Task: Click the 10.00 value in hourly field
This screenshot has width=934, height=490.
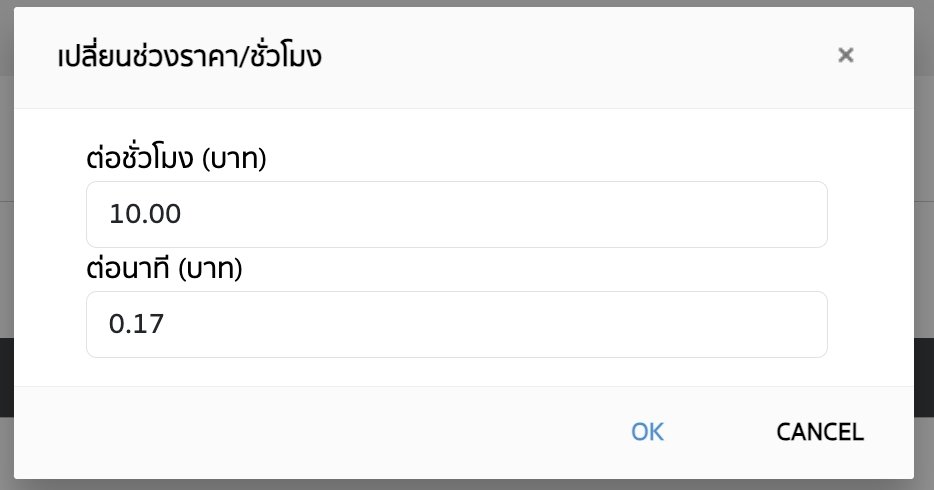Action: 145,214
